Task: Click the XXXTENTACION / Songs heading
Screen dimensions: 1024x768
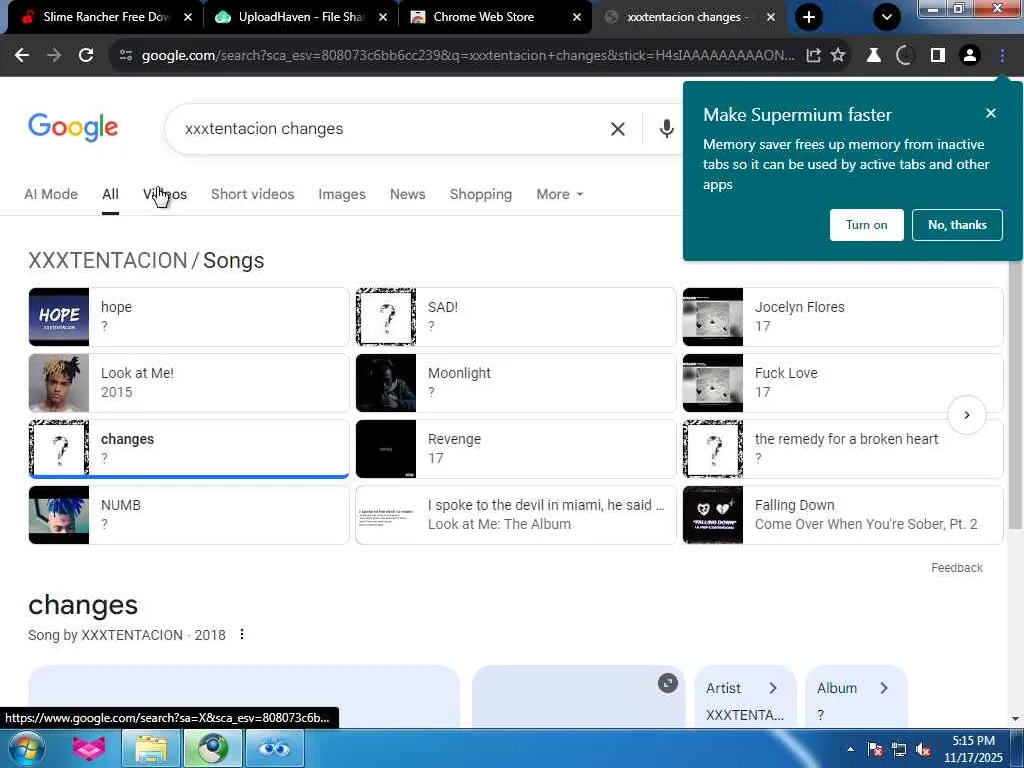Action: tap(146, 260)
